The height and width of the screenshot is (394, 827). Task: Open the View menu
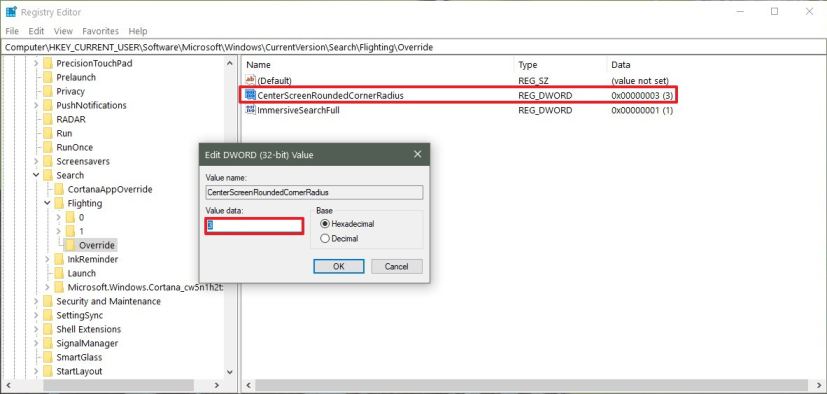63,31
